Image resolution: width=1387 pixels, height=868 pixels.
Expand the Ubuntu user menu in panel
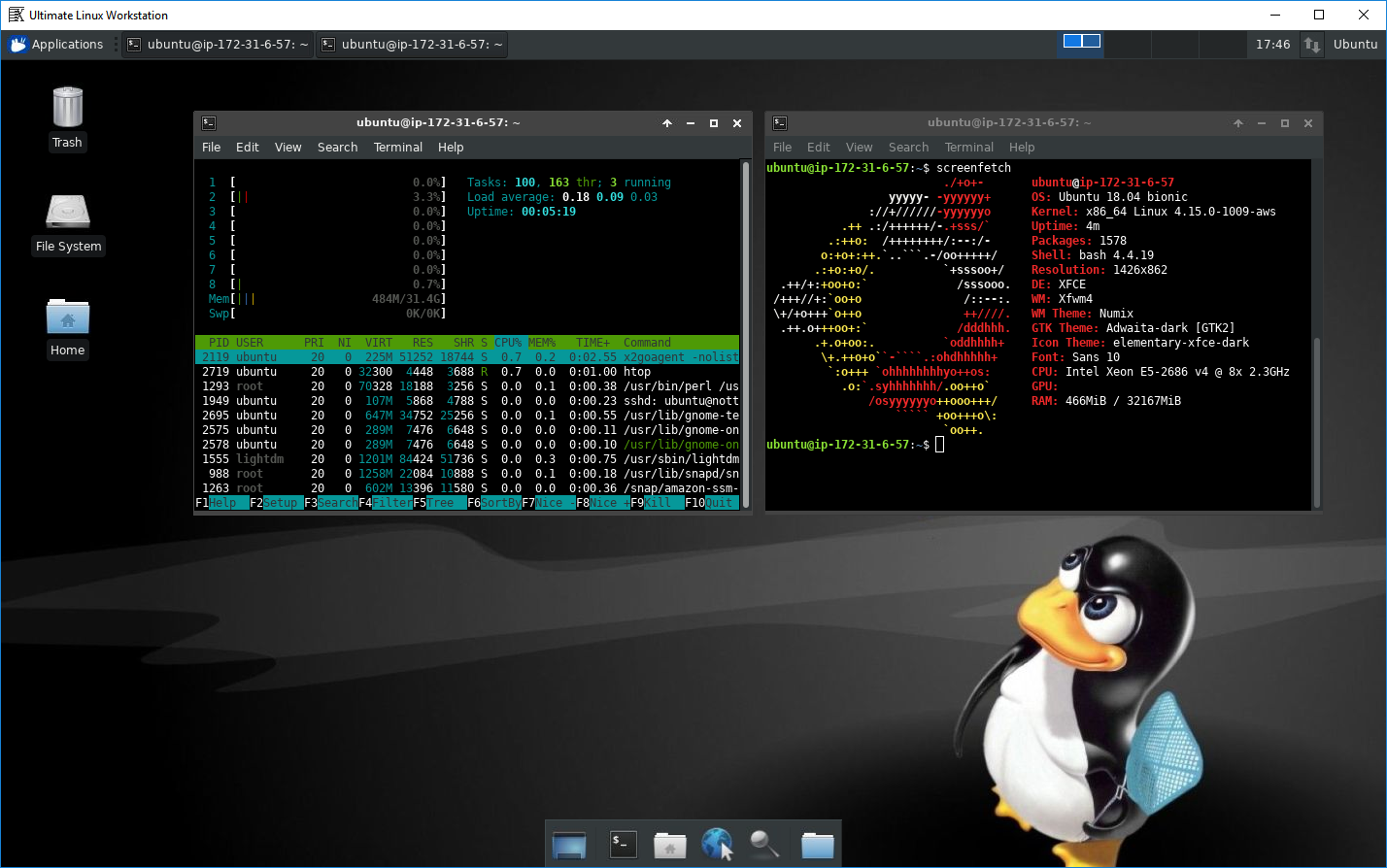[x=1355, y=45]
